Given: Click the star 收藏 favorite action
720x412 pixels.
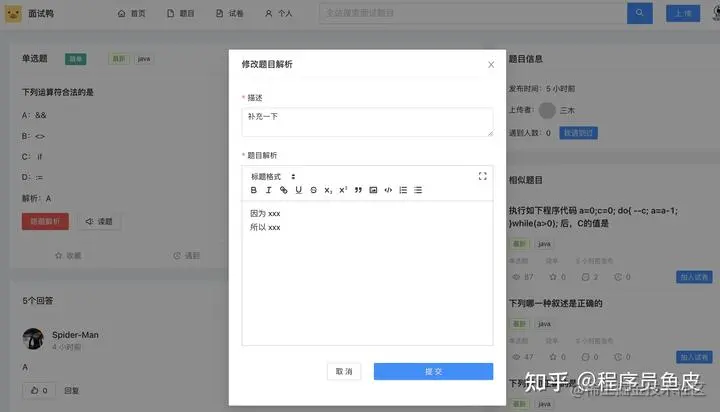Looking at the screenshot, I should coord(68,255).
